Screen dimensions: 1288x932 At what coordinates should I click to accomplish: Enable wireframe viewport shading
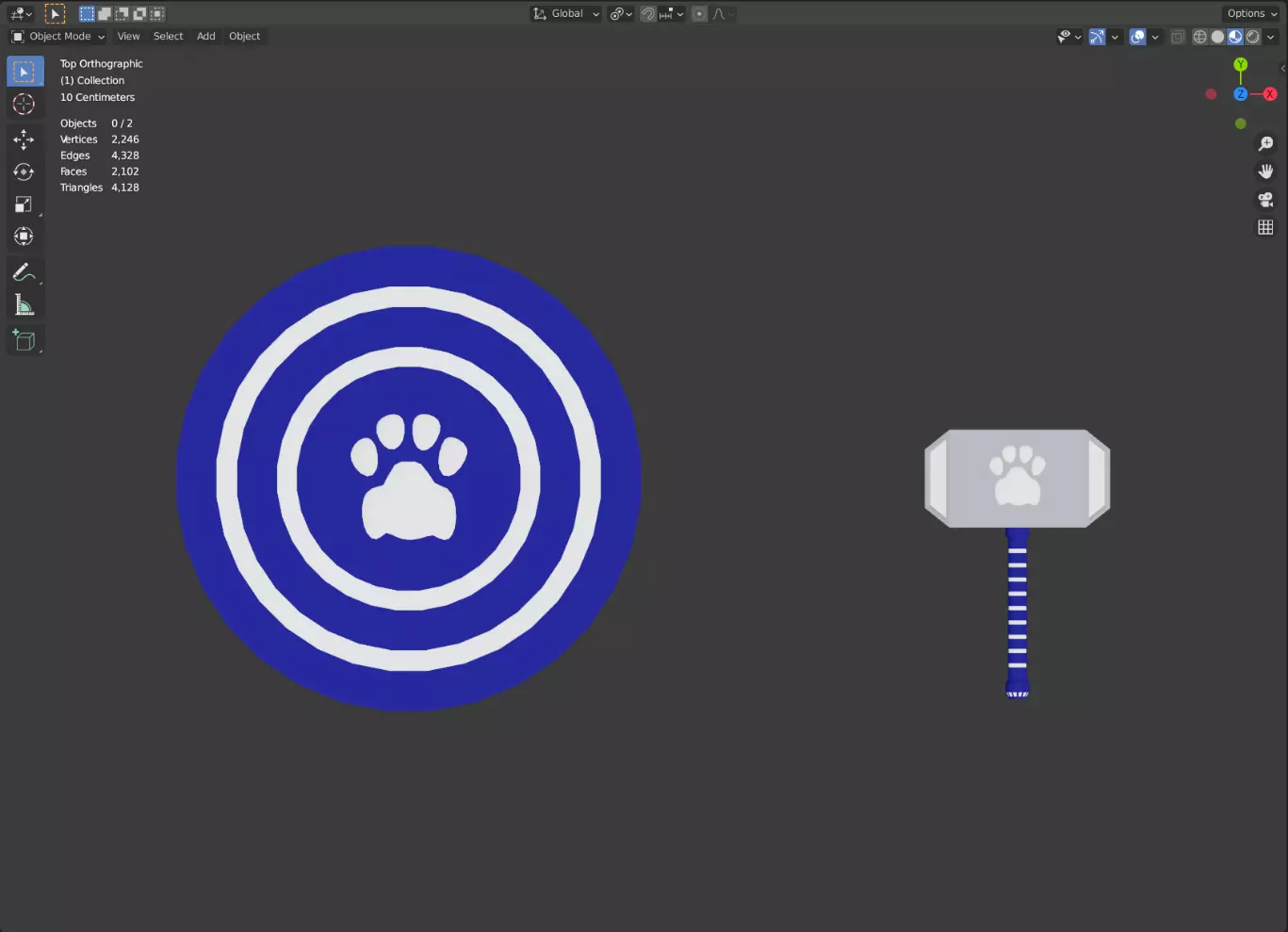pyautogui.click(x=1199, y=37)
